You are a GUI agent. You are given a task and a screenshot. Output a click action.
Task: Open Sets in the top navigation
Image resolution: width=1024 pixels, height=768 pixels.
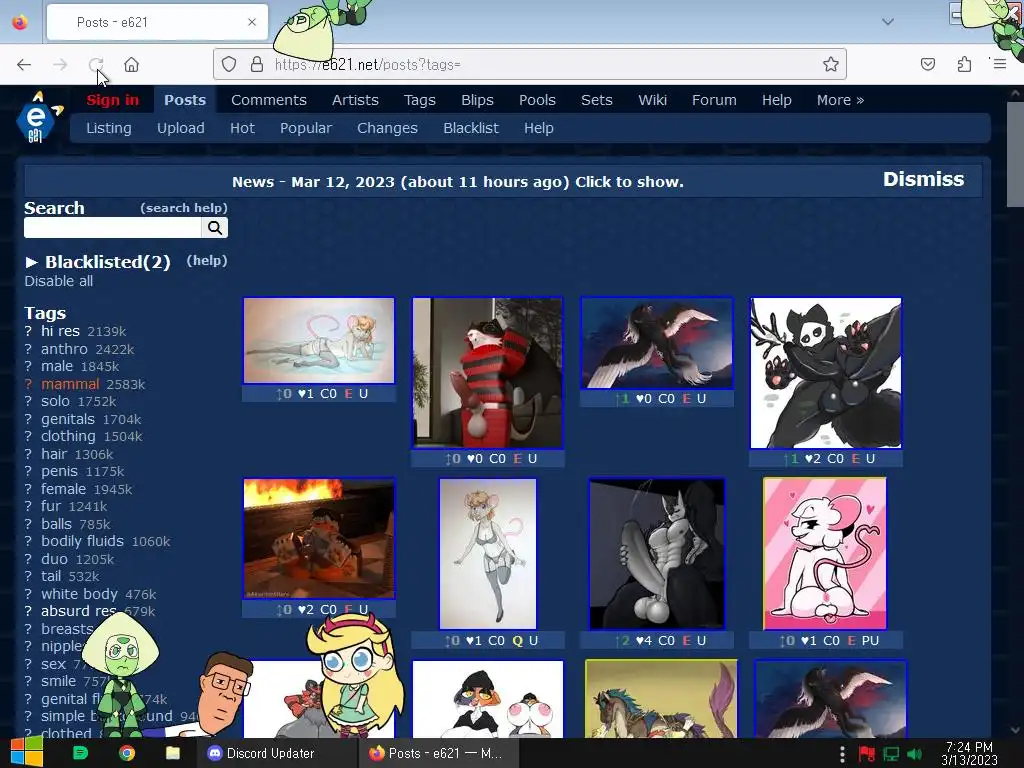596,100
